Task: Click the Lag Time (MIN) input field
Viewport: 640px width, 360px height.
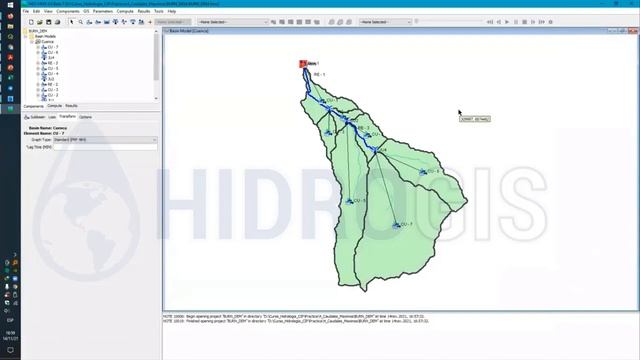Action: pos(105,147)
